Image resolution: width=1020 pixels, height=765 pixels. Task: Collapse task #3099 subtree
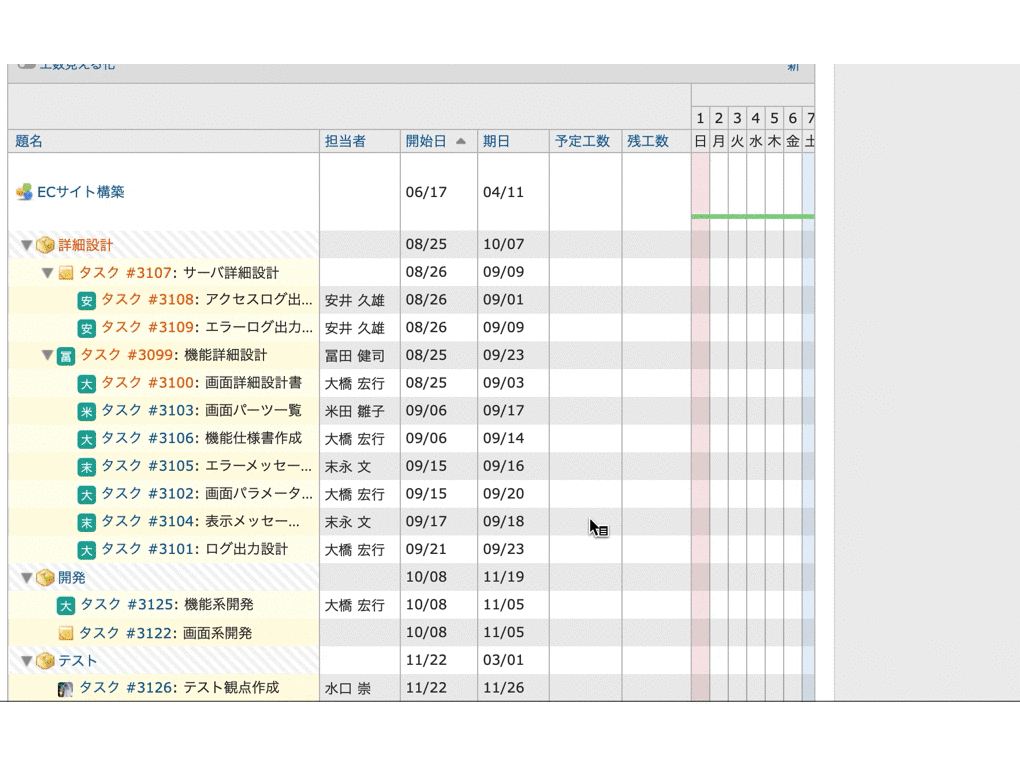coord(47,356)
